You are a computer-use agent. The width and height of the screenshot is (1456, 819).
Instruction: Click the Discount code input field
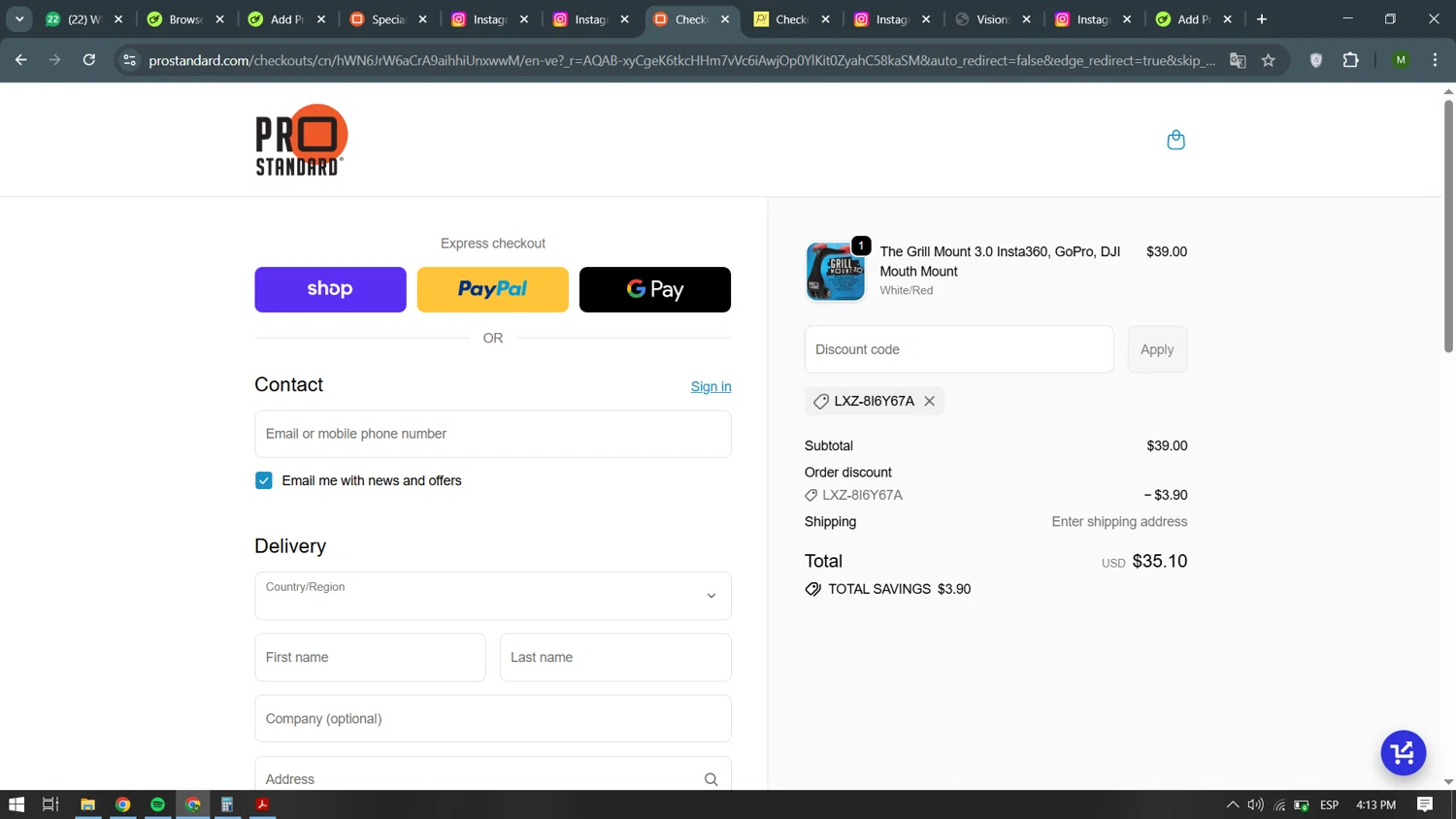click(x=959, y=349)
